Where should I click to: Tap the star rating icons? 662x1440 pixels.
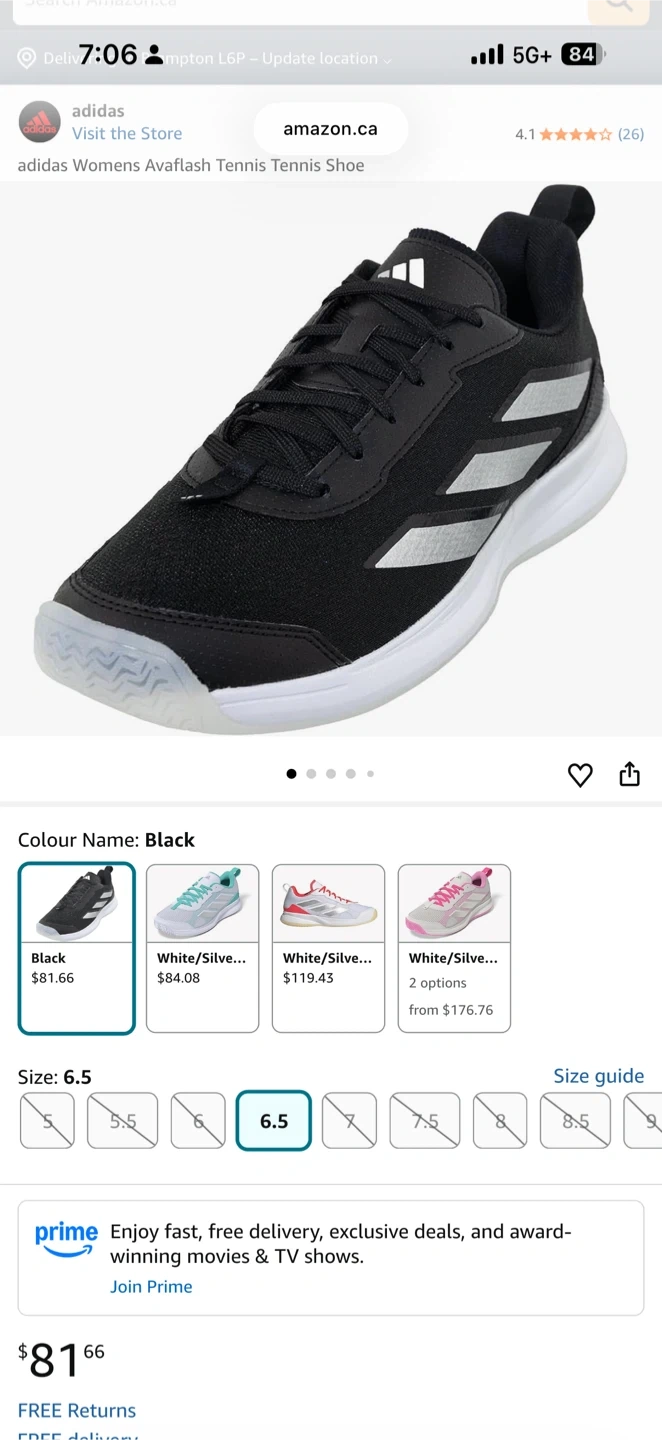tap(576, 134)
